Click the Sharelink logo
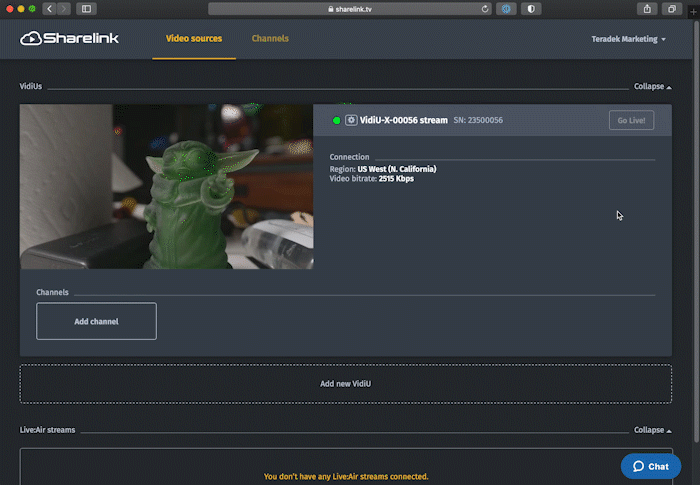 [x=70, y=39]
